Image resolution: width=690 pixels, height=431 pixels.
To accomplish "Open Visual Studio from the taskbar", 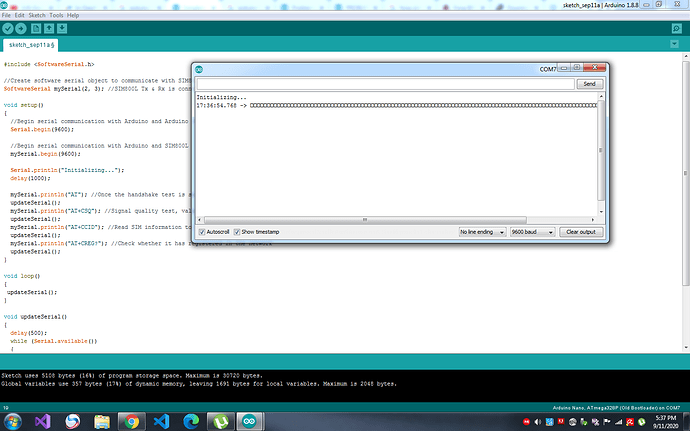I will pyautogui.click(x=43, y=421).
